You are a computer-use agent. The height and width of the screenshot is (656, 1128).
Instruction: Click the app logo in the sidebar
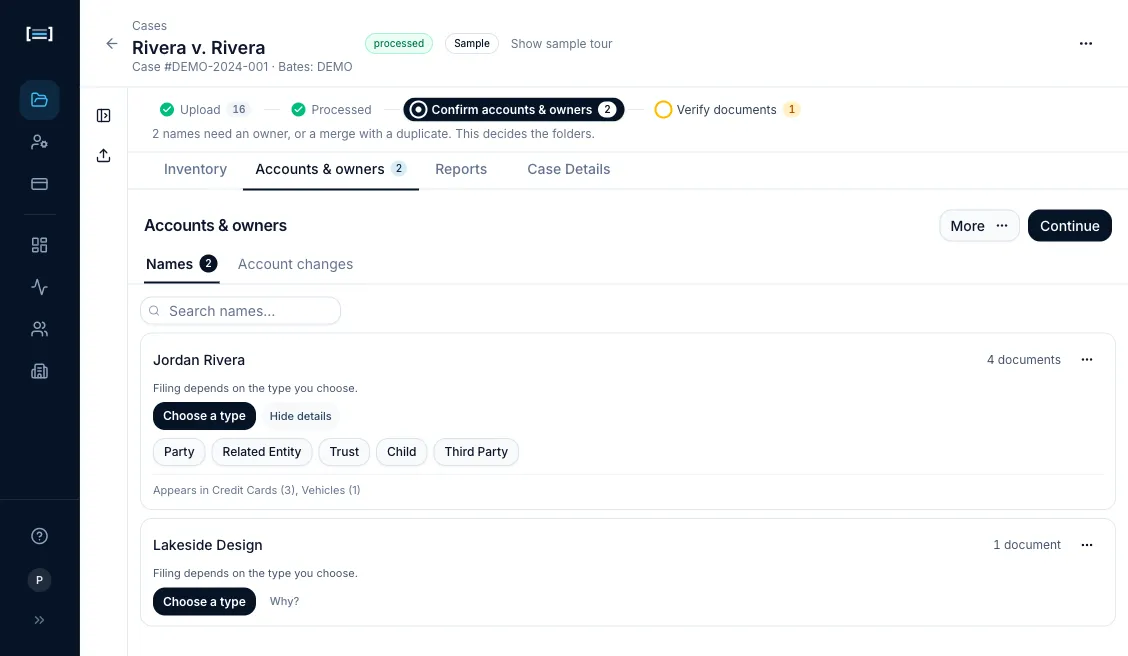[39, 34]
